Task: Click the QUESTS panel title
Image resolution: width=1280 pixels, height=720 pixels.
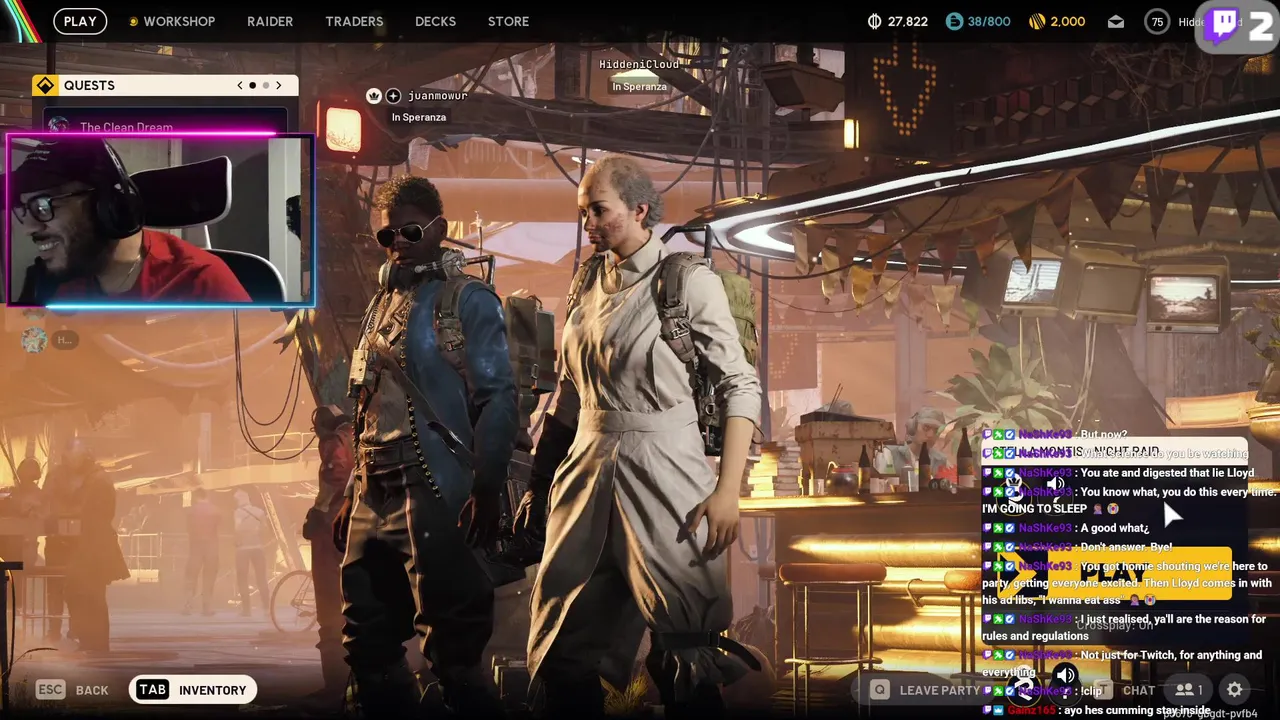Action: pos(89,86)
